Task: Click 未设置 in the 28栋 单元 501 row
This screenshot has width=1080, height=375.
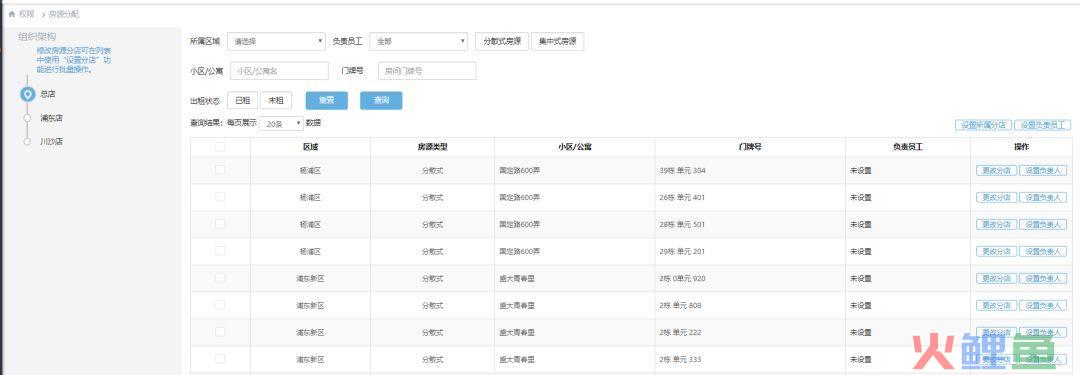Action: click(x=860, y=224)
